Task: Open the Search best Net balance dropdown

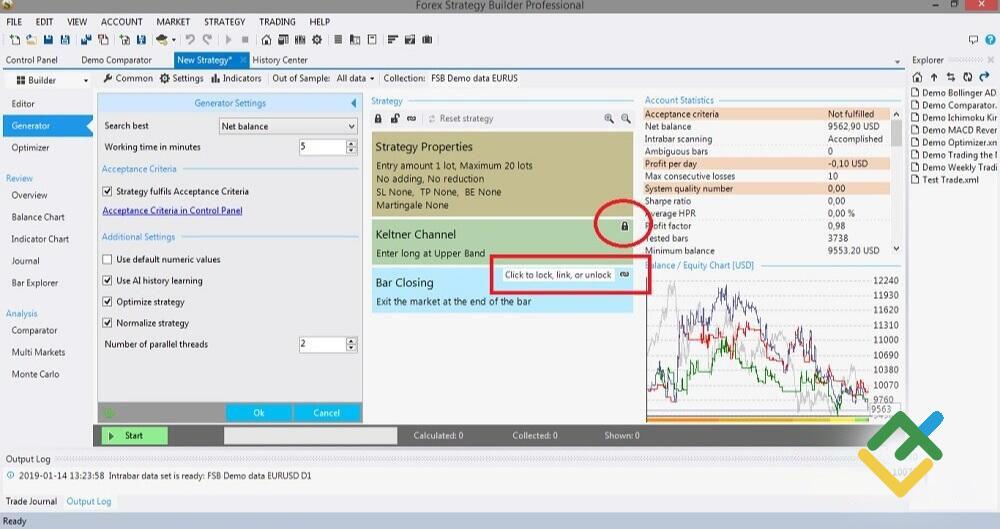Action: pyautogui.click(x=288, y=126)
